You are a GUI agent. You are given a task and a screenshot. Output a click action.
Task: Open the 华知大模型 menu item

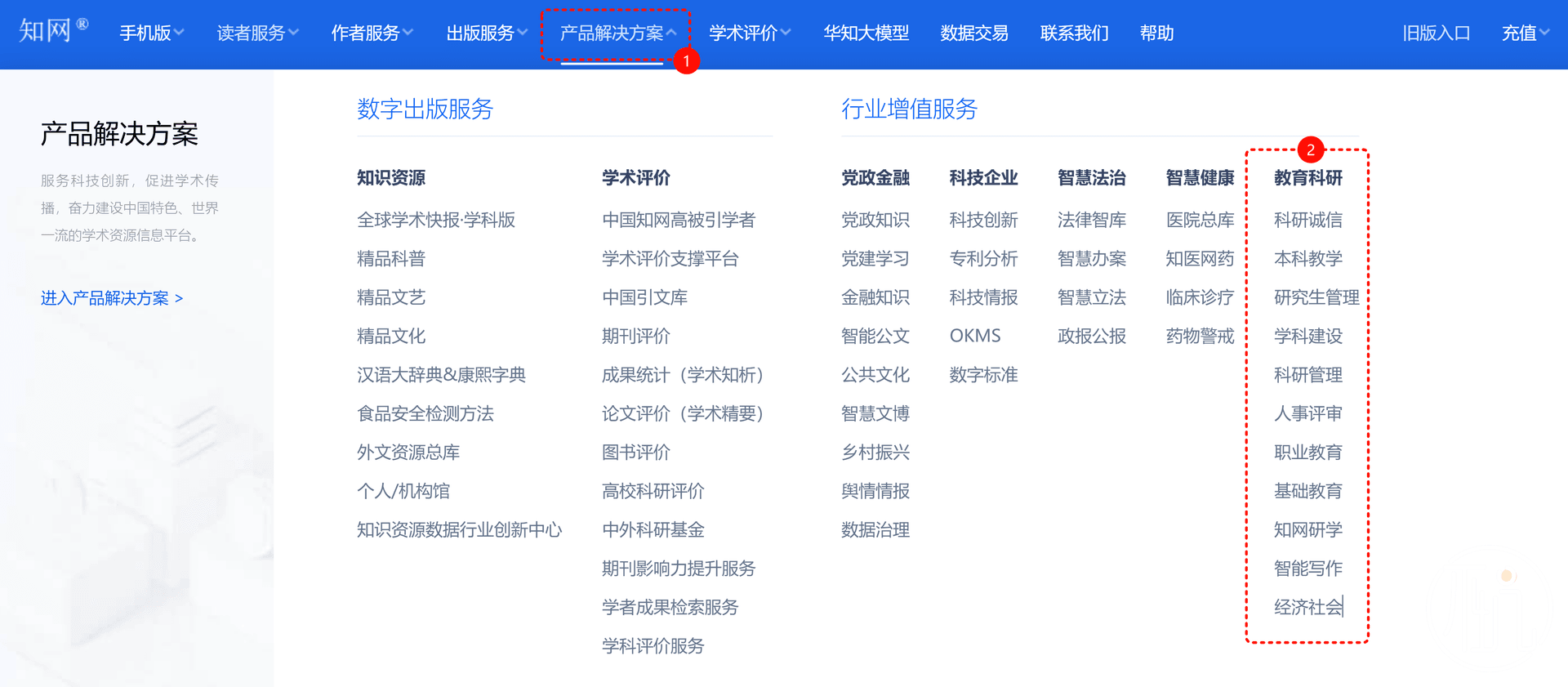(x=866, y=33)
